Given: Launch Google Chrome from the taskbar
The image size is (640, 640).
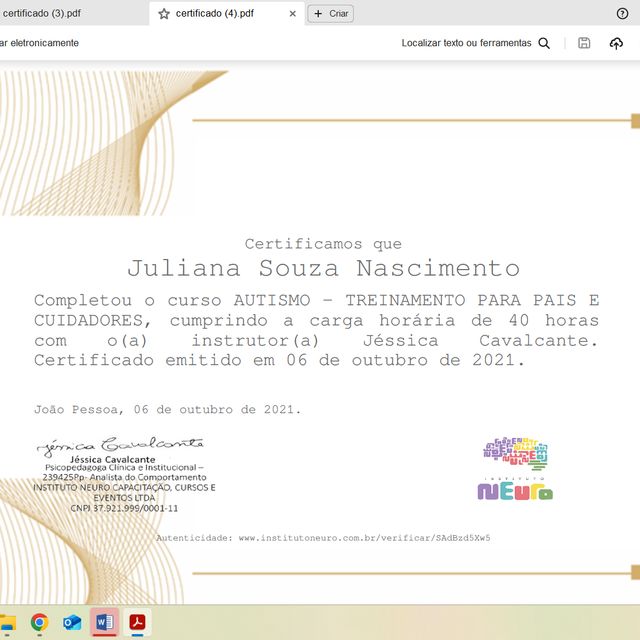Looking at the screenshot, I should point(40,622).
